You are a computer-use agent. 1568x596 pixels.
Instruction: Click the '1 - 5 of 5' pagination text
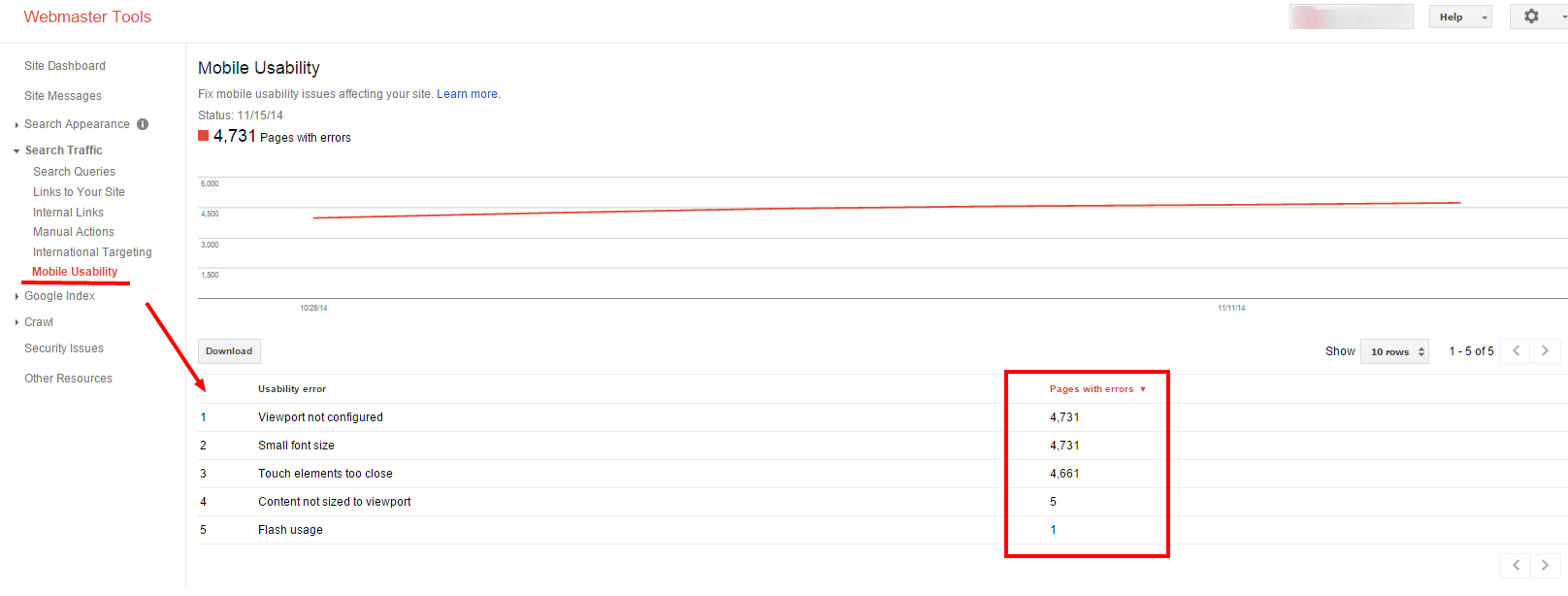[x=1471, y=351]
